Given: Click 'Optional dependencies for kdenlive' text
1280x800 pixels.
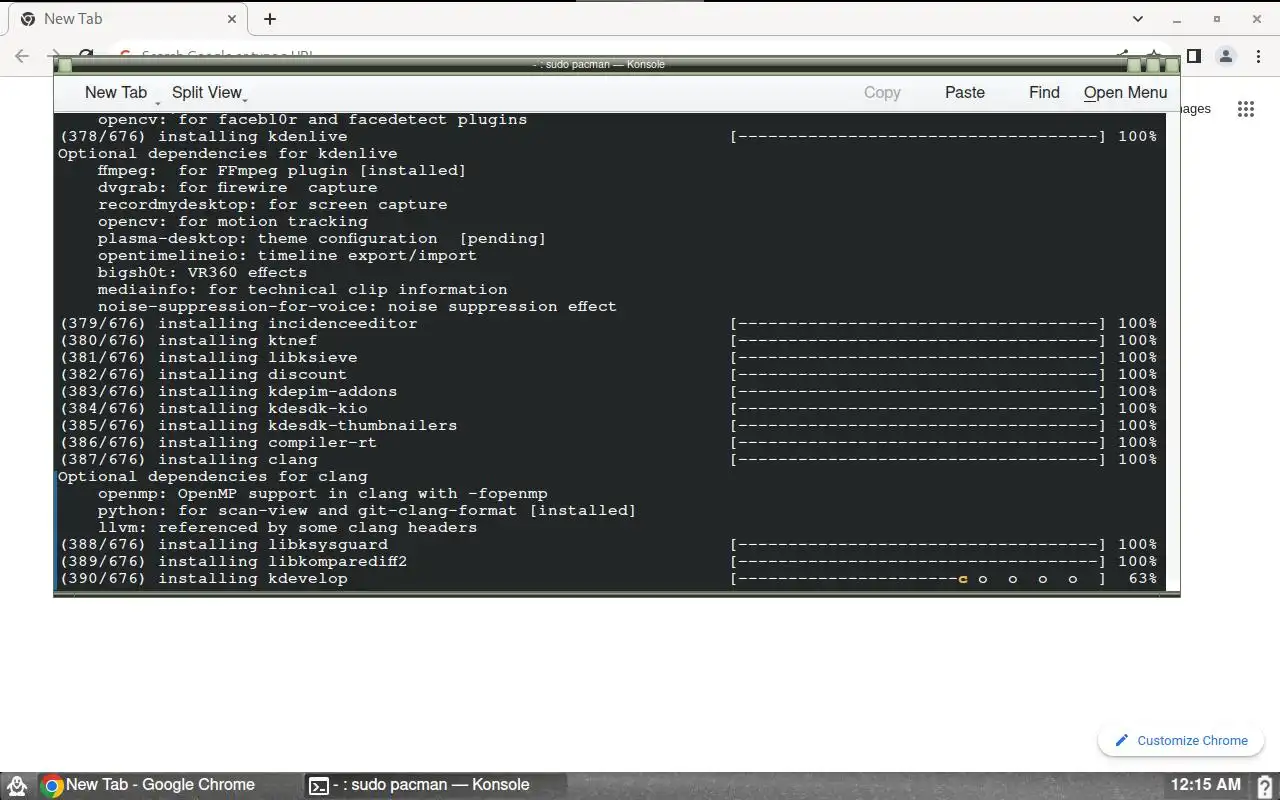Looking at the screenshot, I should pyautogui.click(x=228, y=153).
